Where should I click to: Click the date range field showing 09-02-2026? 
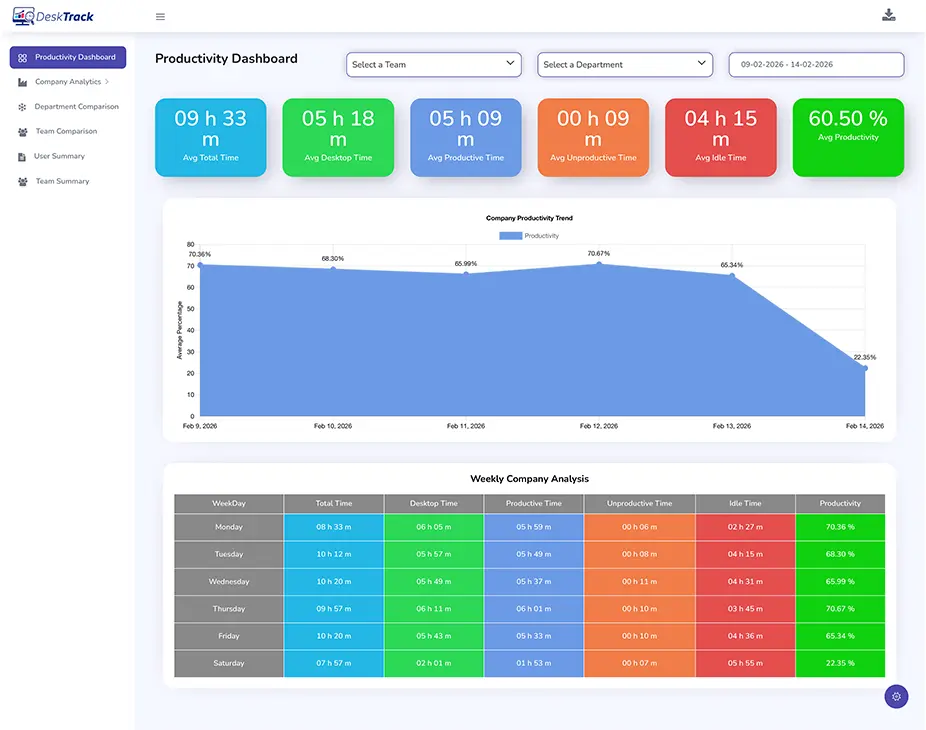coord(815,64)
